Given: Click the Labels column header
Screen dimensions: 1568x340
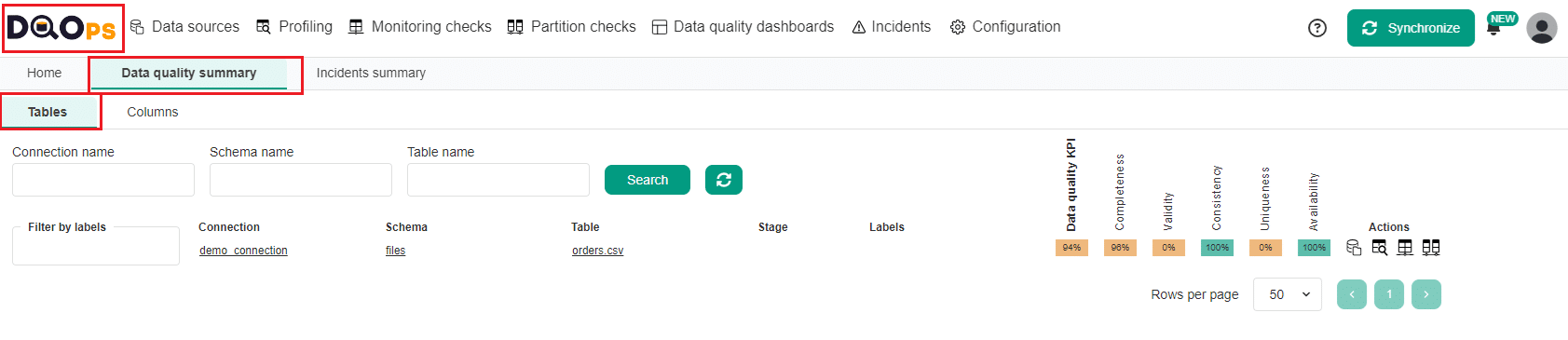Looking at the screenshot, I should (x=887, y=227).
